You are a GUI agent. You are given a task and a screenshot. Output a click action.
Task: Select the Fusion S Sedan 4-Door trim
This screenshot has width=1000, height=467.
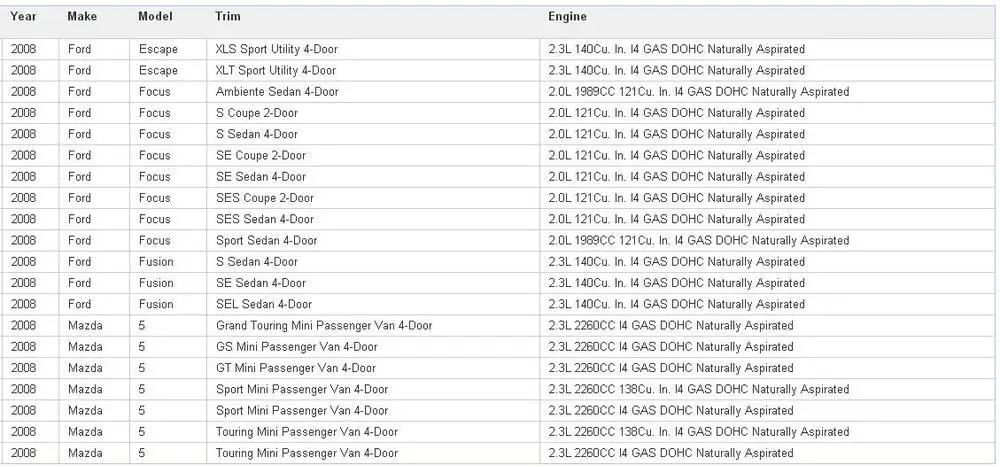click(256, 262)
